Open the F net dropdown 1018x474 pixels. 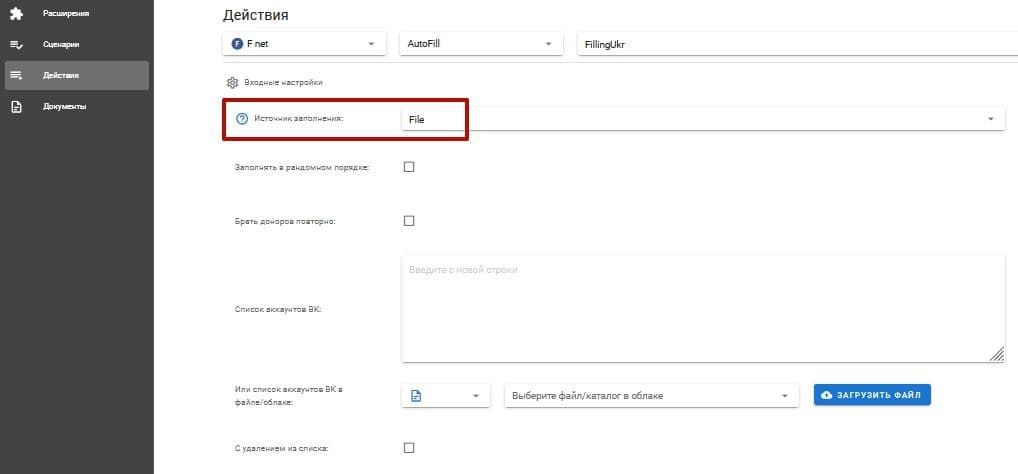point(304,44)
